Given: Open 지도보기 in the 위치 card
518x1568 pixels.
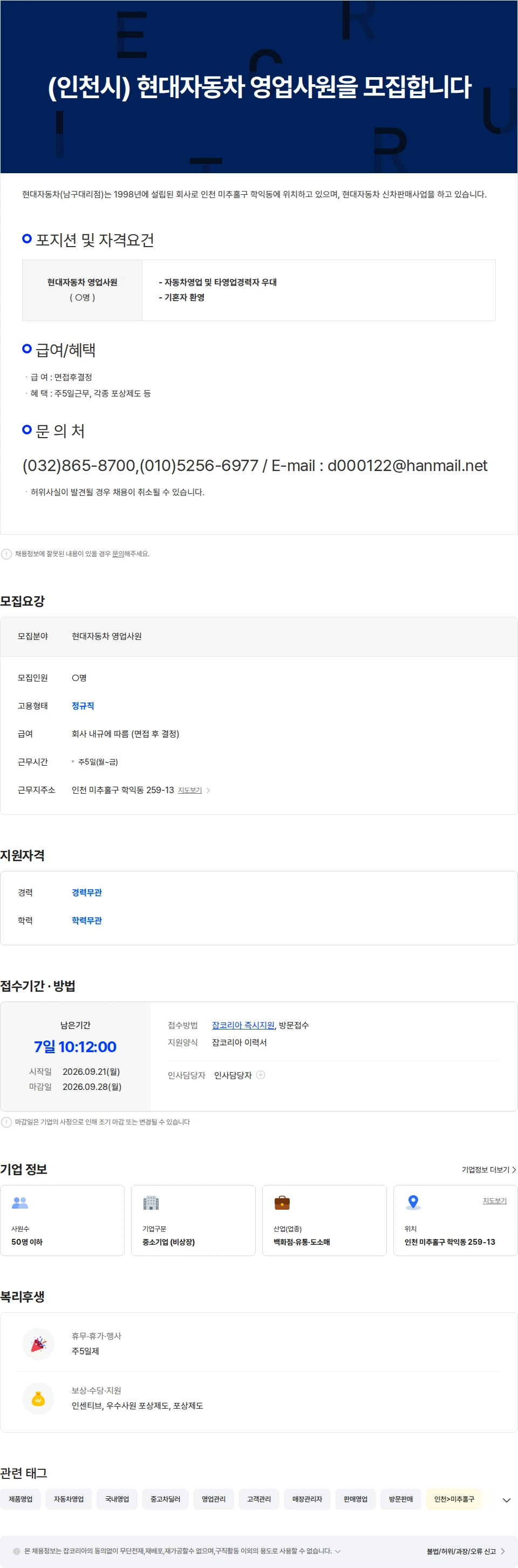Looking at the screenshot, I should pos(494,1201).
